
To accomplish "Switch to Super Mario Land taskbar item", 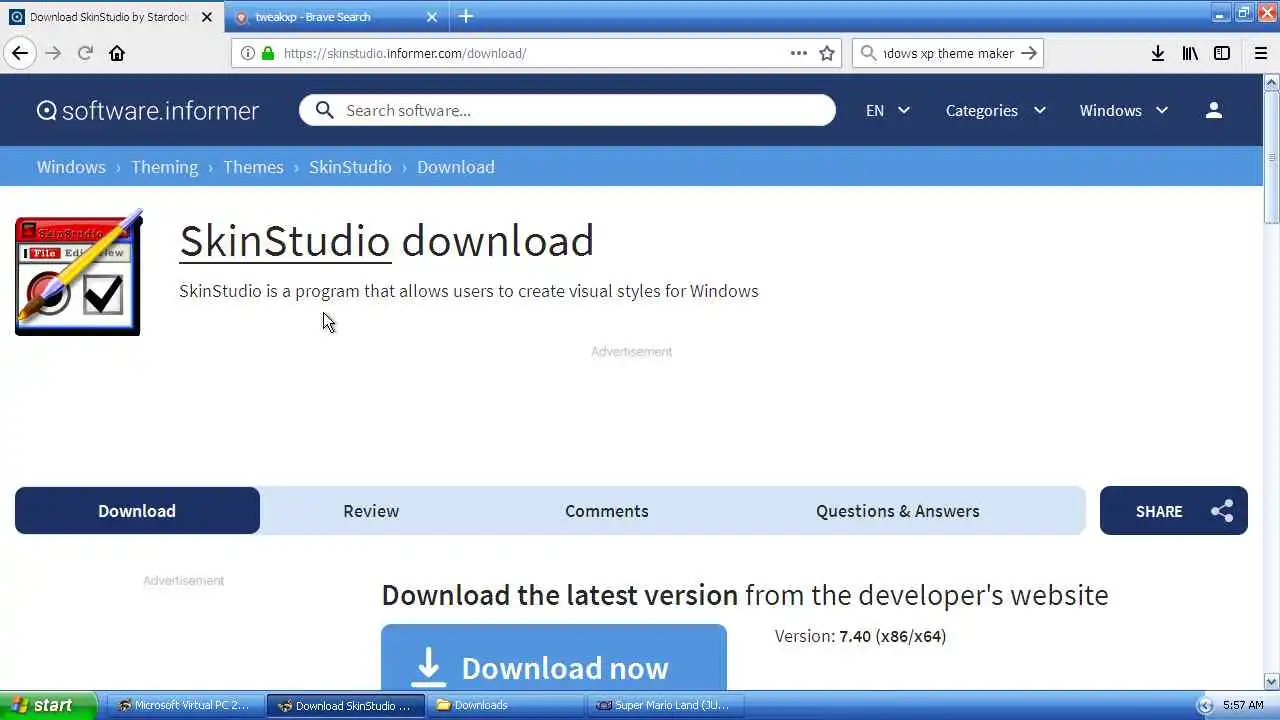I will (x=665, y=705).
